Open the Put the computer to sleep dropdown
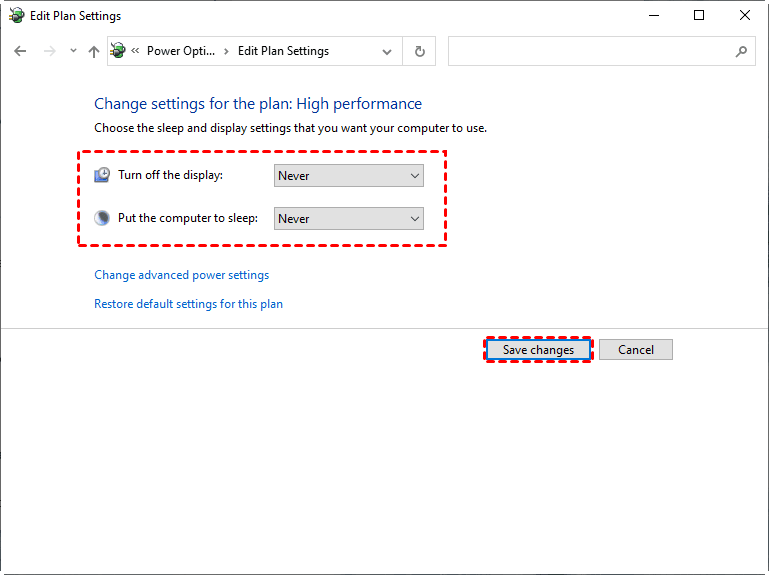The image size is (769, 575). tap(349, 219)
